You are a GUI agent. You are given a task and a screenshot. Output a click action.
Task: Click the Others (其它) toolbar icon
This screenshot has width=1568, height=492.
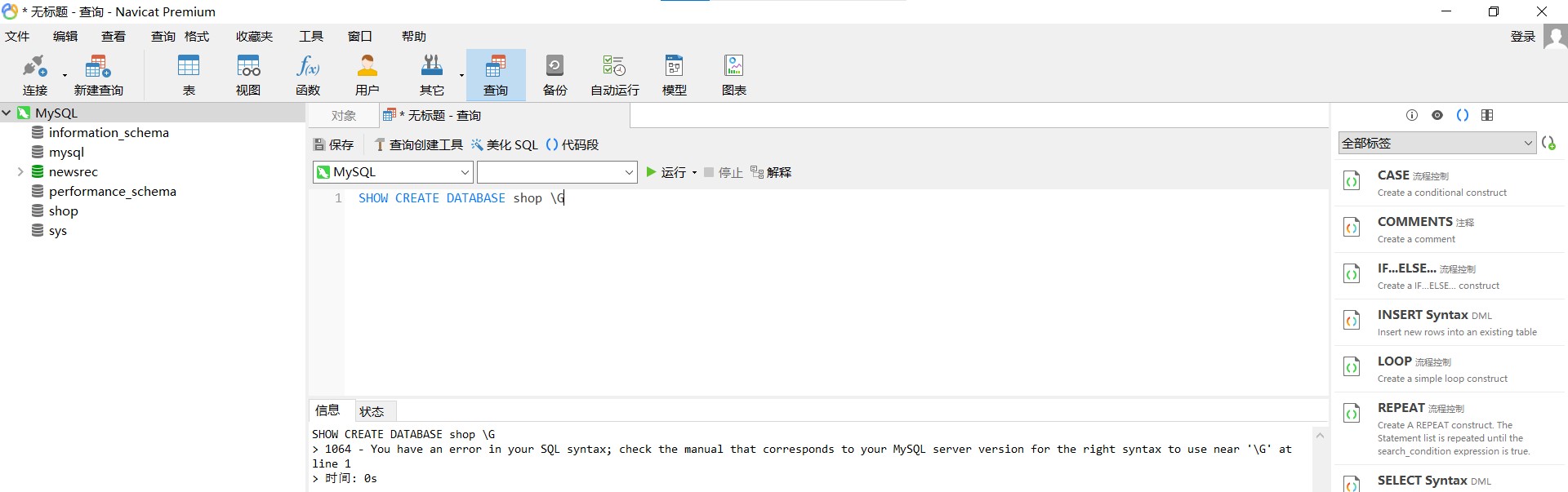(x=431, y=75)
